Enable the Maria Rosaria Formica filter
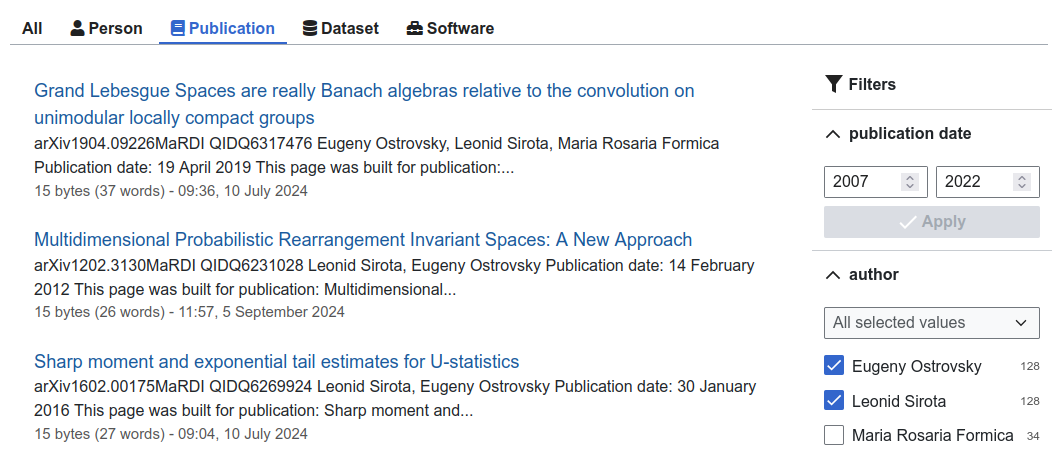1059x455 pixels. (x=834, y=436)
